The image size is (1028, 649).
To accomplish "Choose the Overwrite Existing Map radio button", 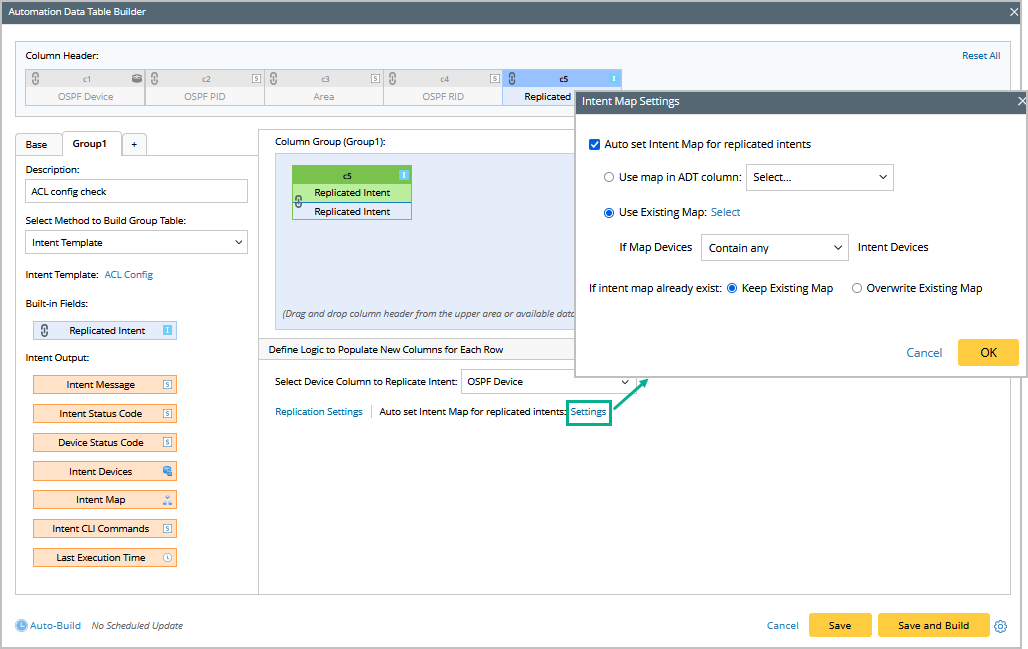I will point(857,288).
